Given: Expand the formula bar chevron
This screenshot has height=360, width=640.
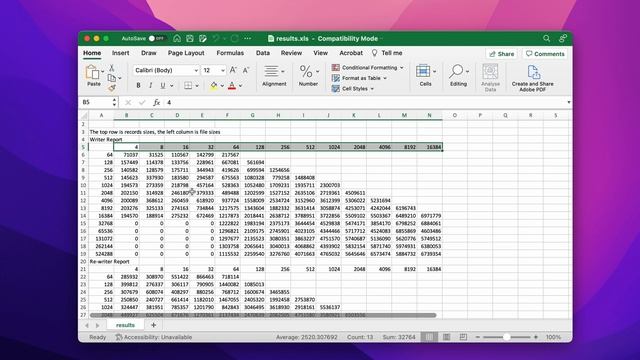Looking at the screenshot, I should coord(569,102).
